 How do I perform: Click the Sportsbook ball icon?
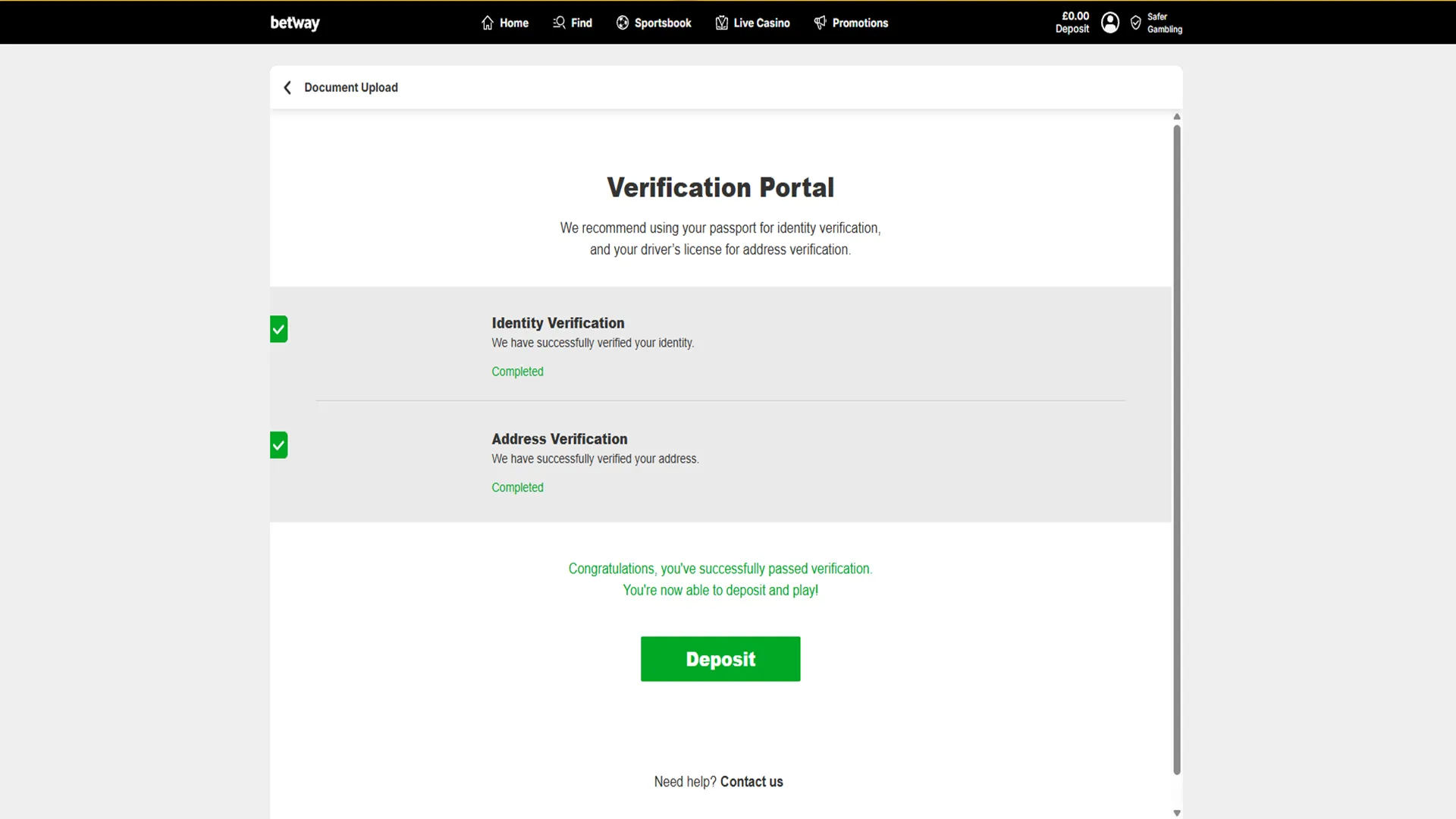pos(623,23)
